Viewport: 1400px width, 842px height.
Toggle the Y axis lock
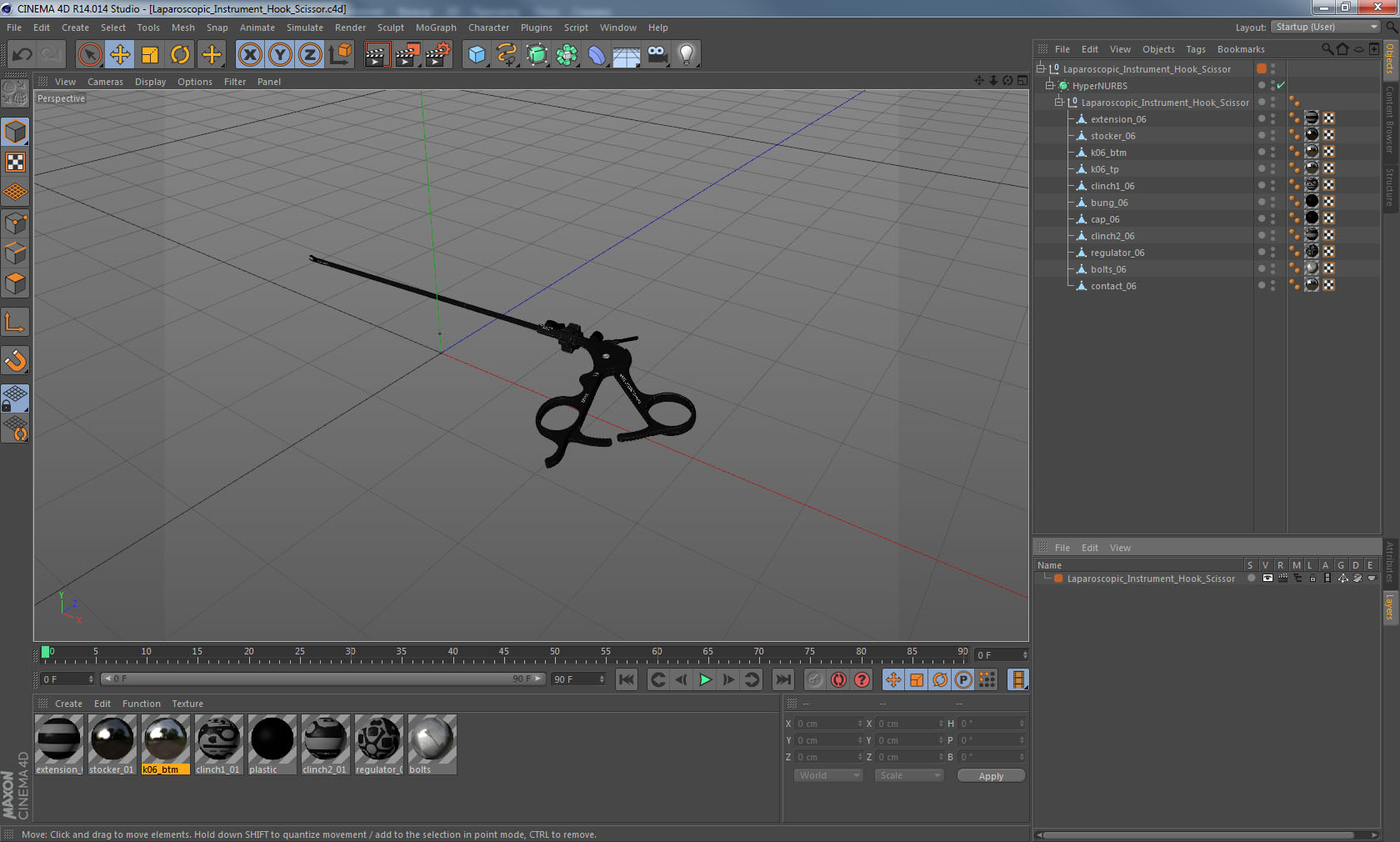tap(280, 55)
